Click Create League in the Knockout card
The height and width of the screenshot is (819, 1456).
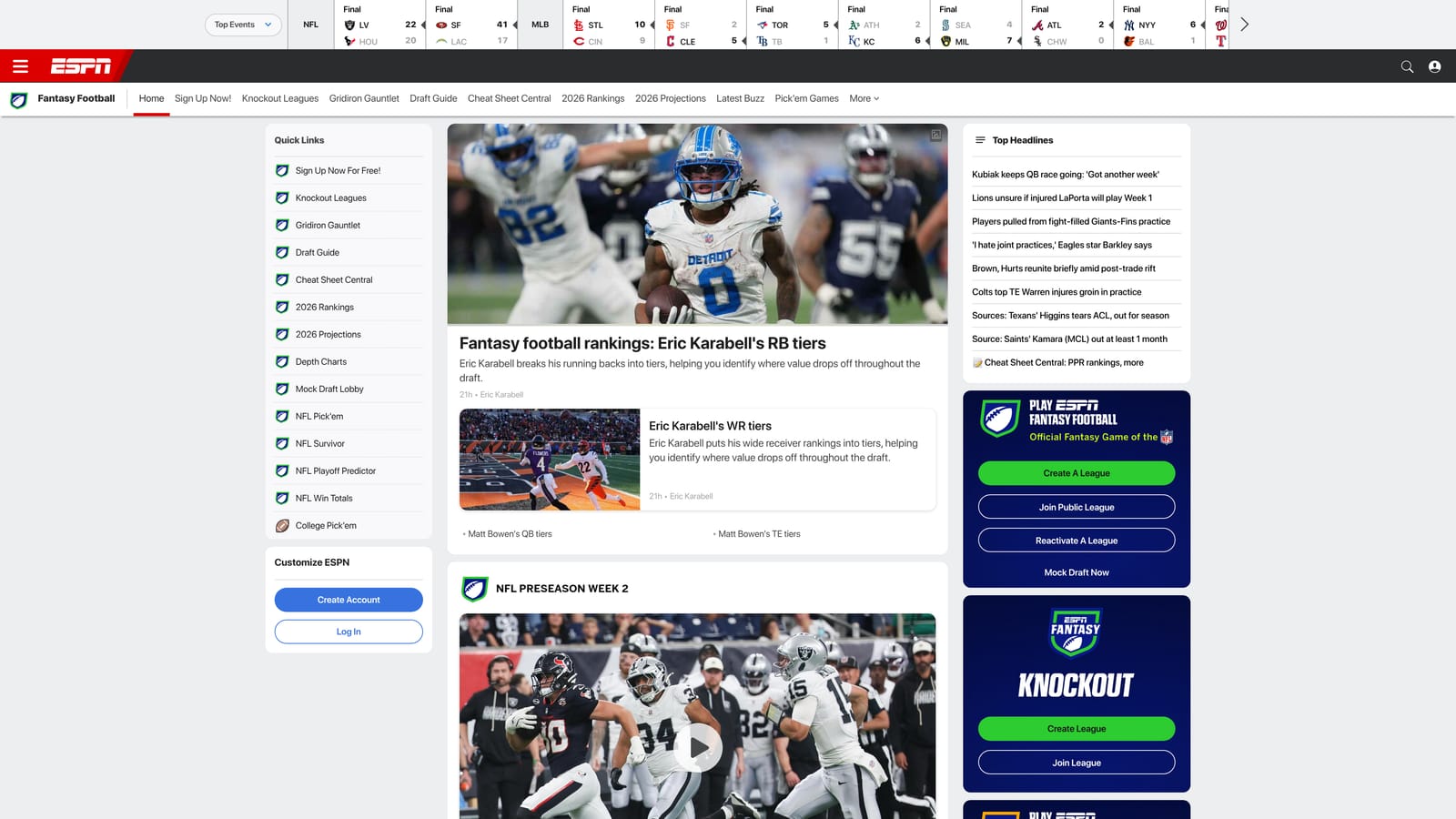coord(1077,729)
